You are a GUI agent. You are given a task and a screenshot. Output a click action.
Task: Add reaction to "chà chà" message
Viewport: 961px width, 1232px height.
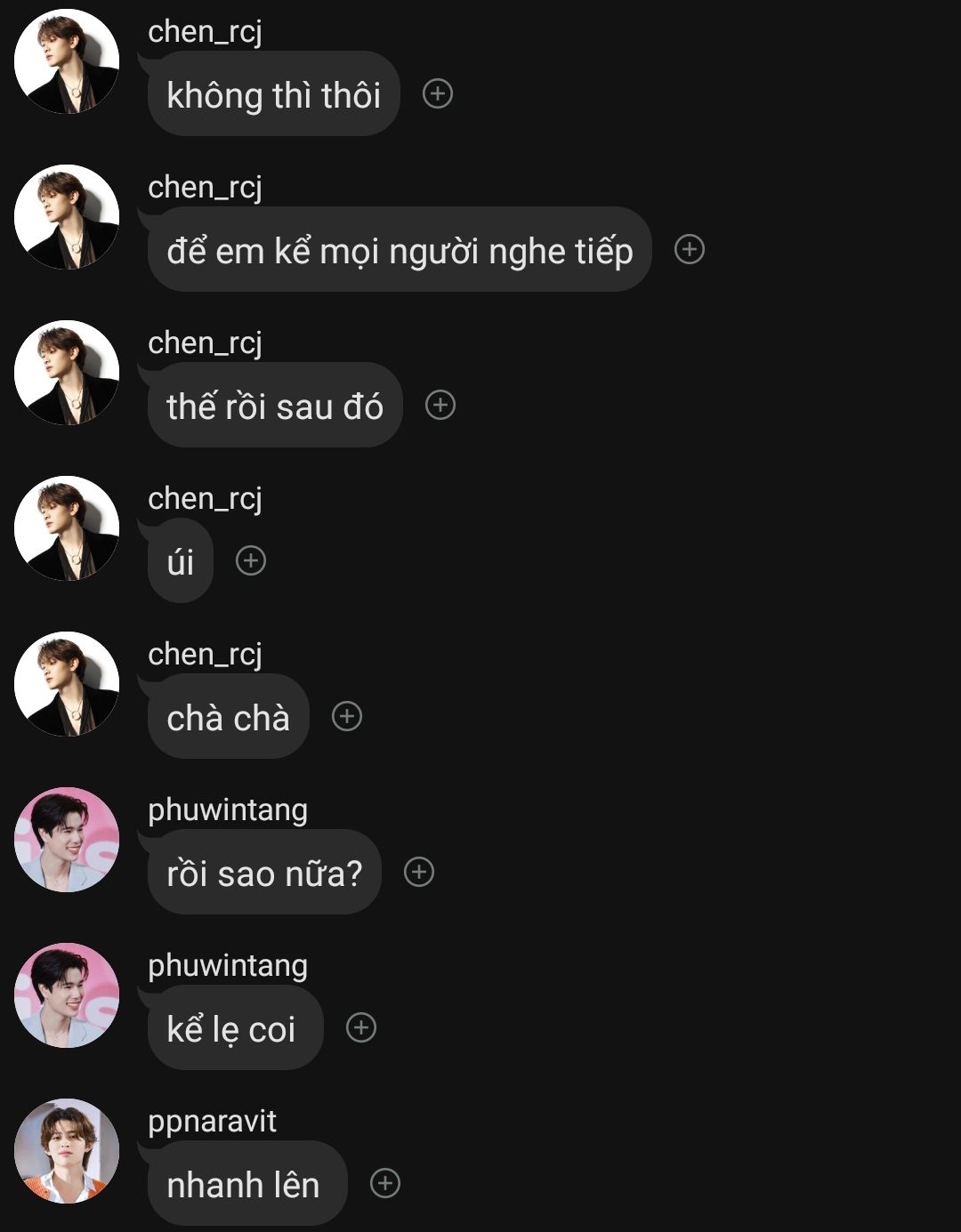[x=347, y=716]
